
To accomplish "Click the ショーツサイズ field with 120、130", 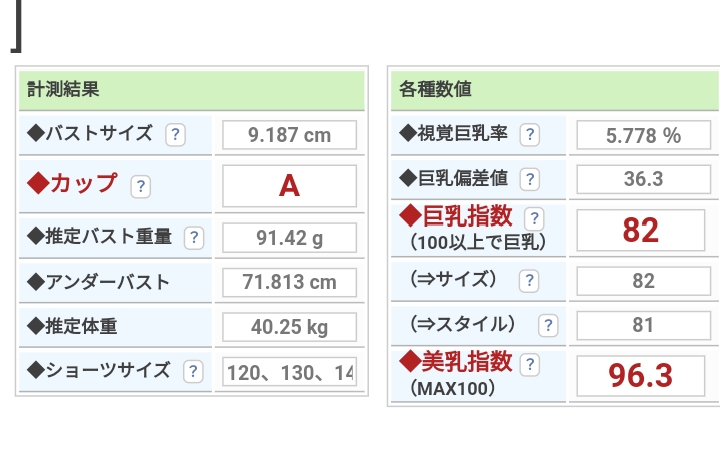I will (289, 373).
